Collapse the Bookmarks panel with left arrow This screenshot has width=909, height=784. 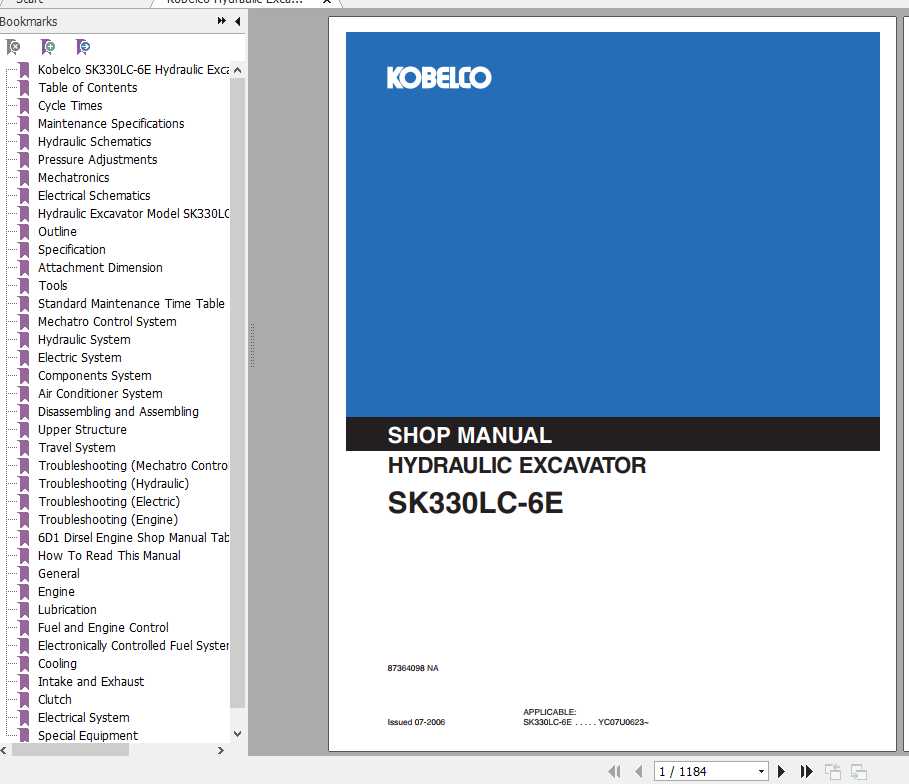(237, 21)
